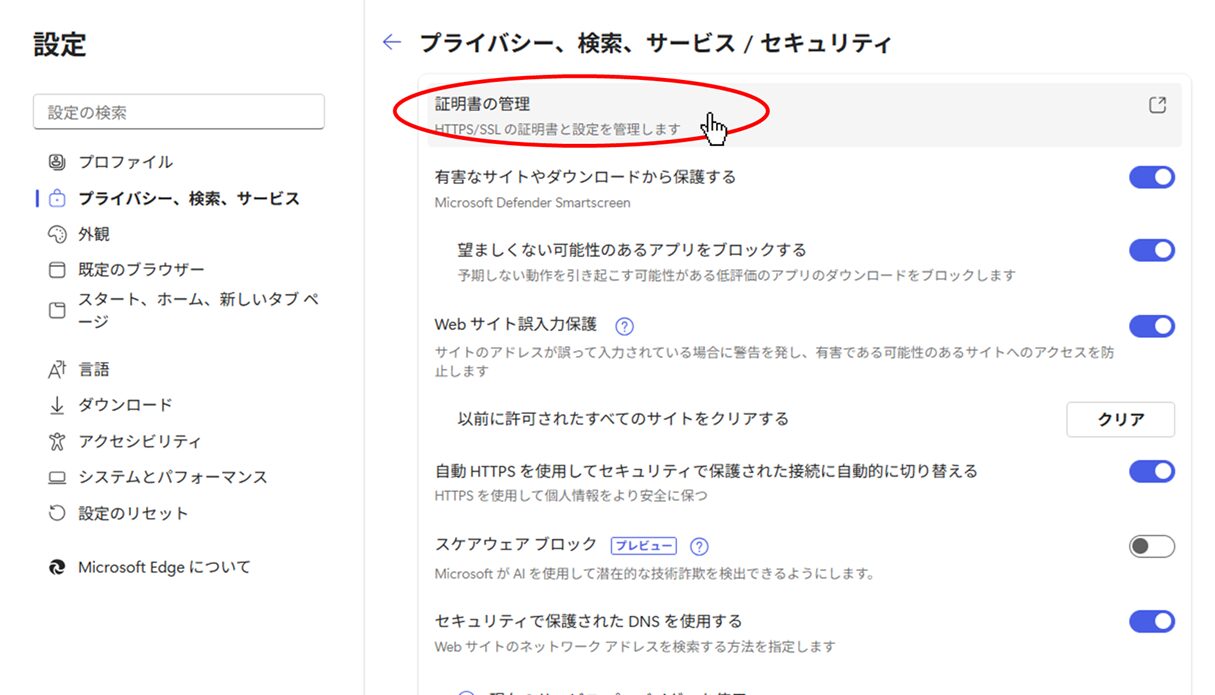Click inside the 設定の検索 search field
This screenshot has width=1215, height=695.
(x=178, y=112)
